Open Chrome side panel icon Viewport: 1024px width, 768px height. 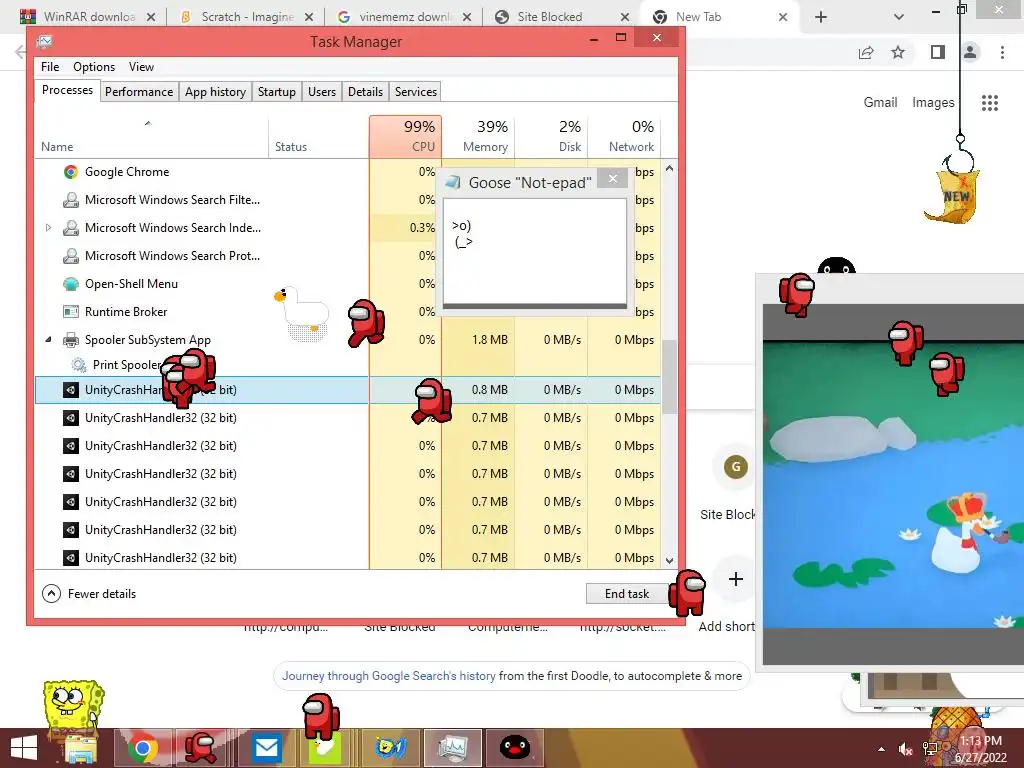938,52
